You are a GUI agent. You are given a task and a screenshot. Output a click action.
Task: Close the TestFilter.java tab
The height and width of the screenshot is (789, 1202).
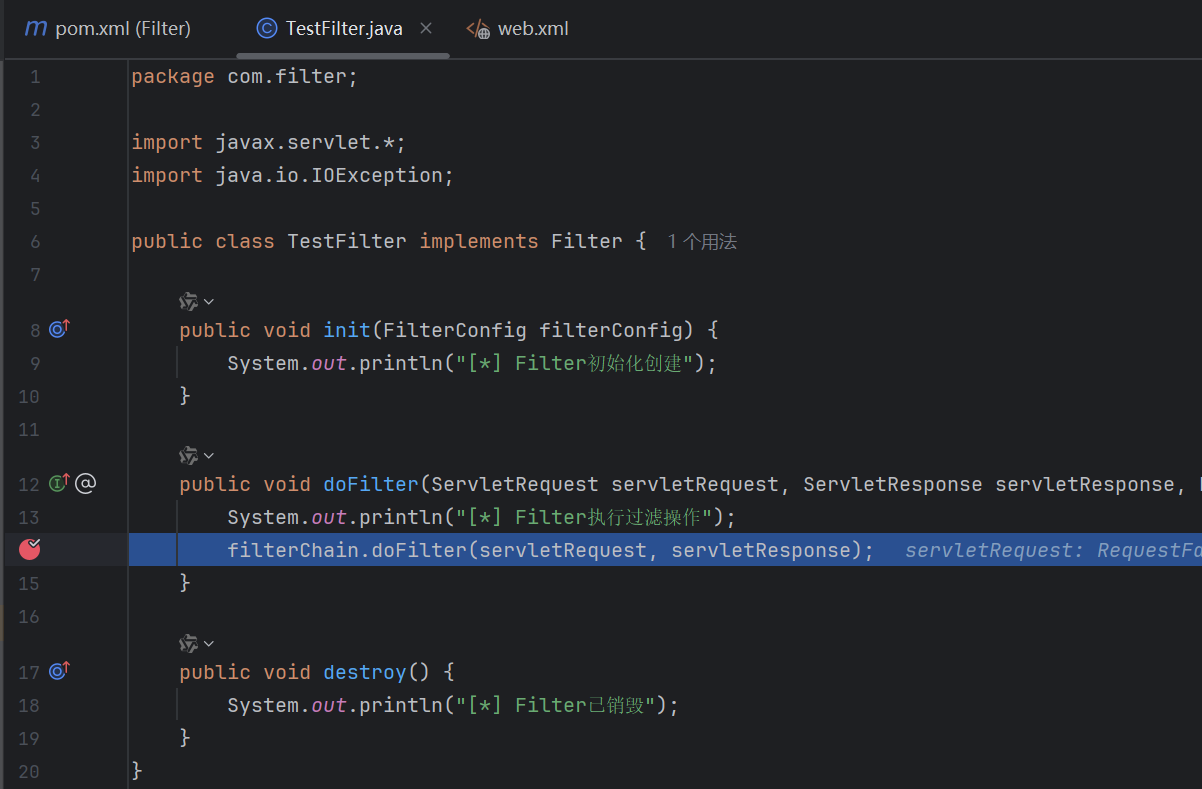(426, 28)
